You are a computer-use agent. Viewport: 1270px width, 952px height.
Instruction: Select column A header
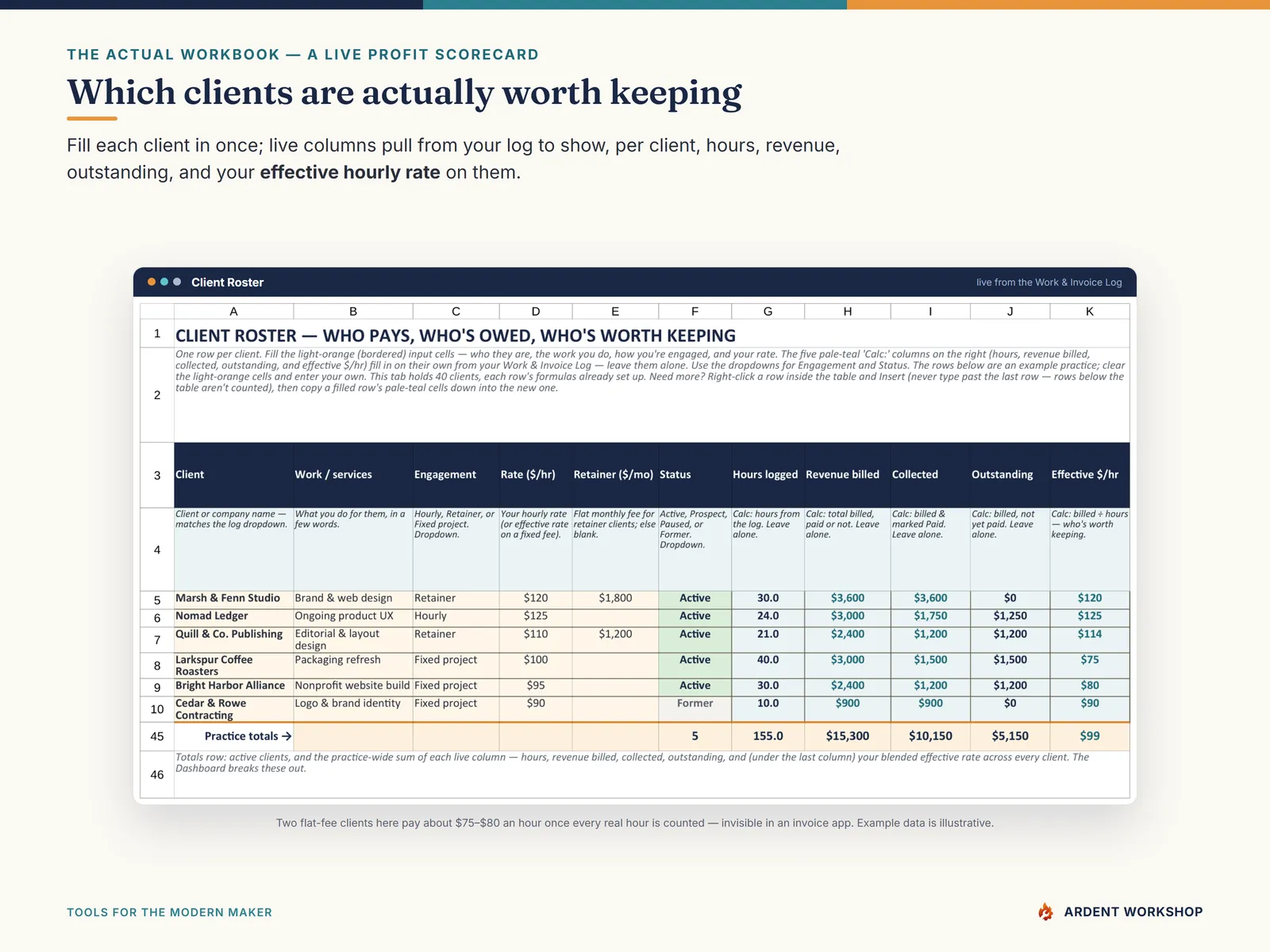[233, 311]
